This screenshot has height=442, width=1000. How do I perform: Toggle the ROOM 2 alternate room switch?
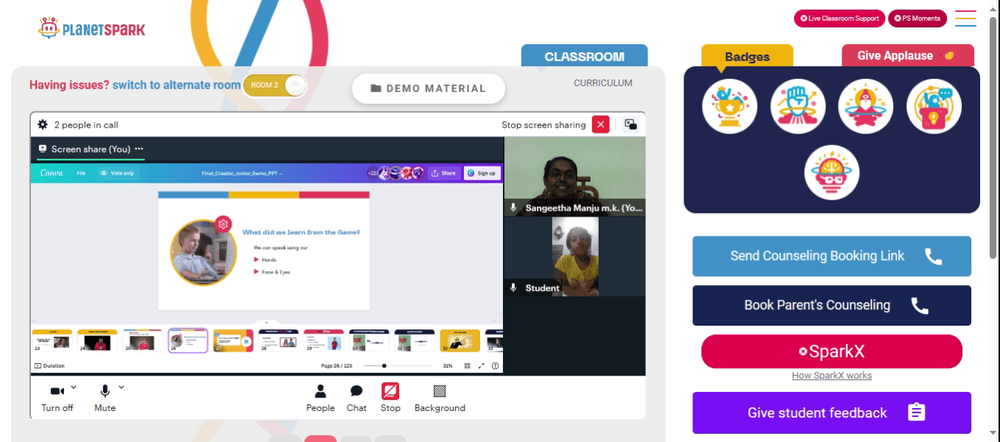click(x=275, y=85)
